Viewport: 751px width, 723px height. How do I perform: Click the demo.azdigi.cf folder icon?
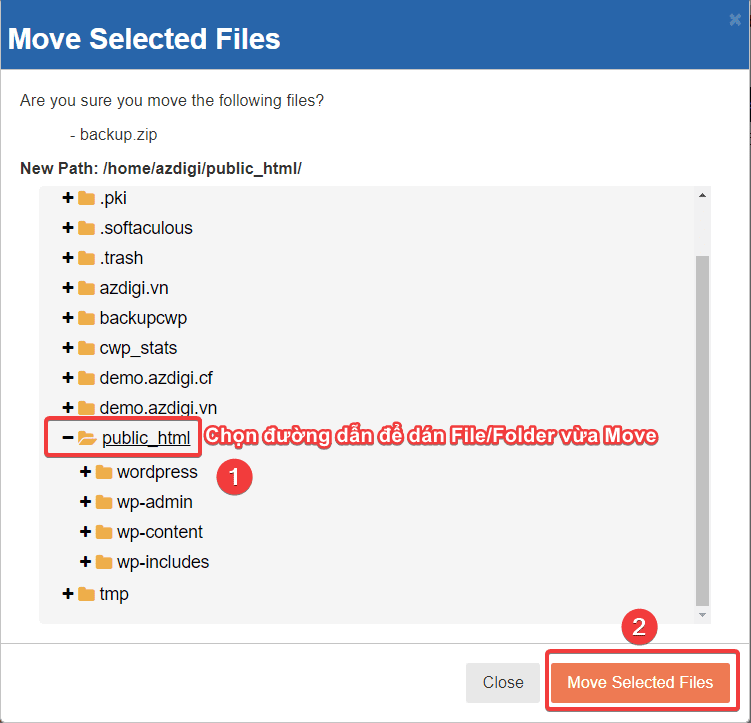pyautogui.click(x=86, y=378)
